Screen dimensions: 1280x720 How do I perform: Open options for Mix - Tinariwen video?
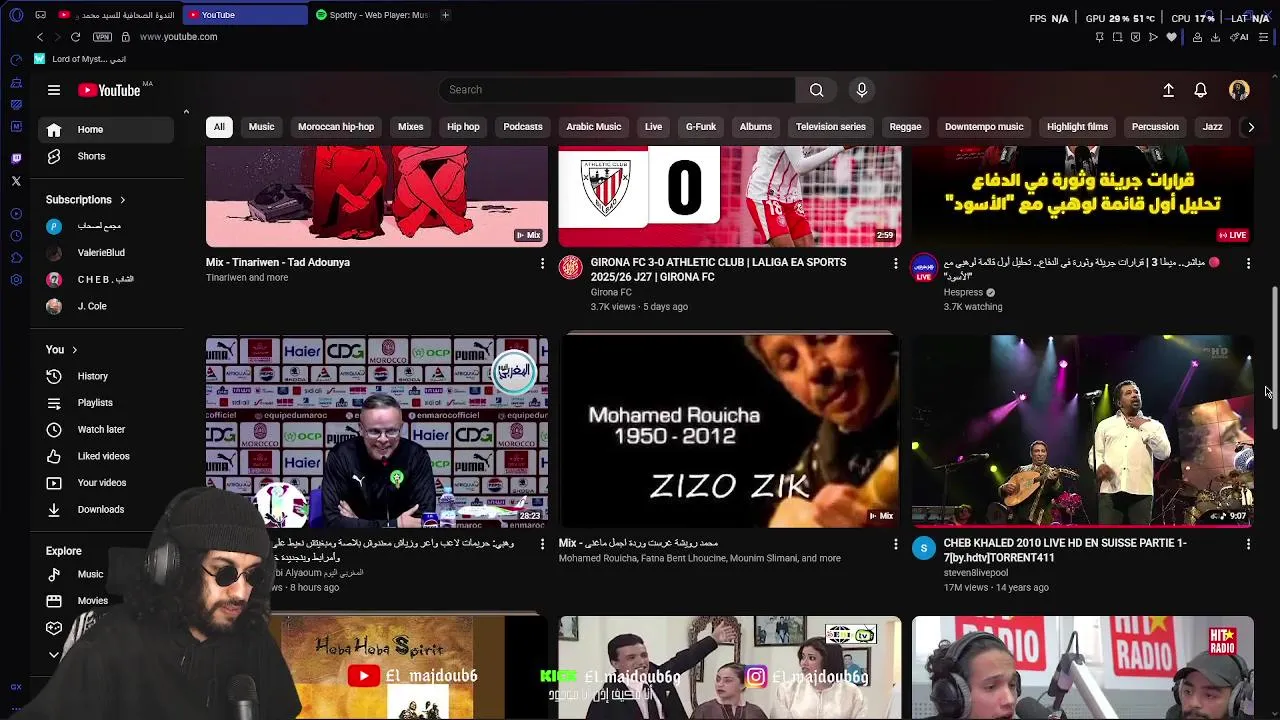pyautogui.click(x=543, y=263)
